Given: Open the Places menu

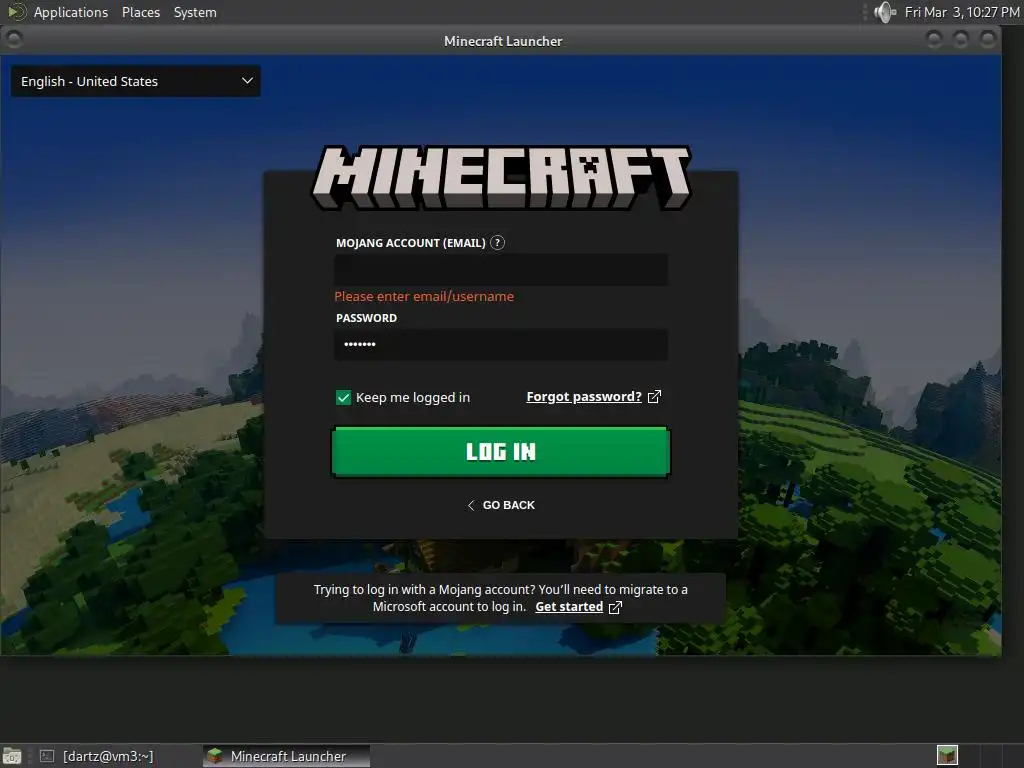Looking at the screenshot, I should tap(141, 12).
